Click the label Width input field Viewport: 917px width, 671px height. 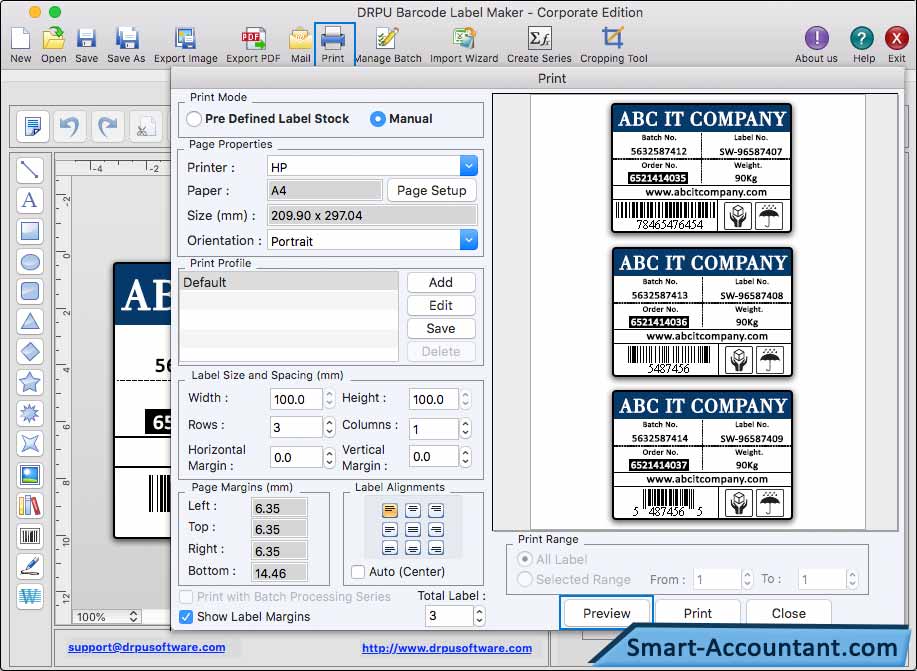(x=296, y=399)
